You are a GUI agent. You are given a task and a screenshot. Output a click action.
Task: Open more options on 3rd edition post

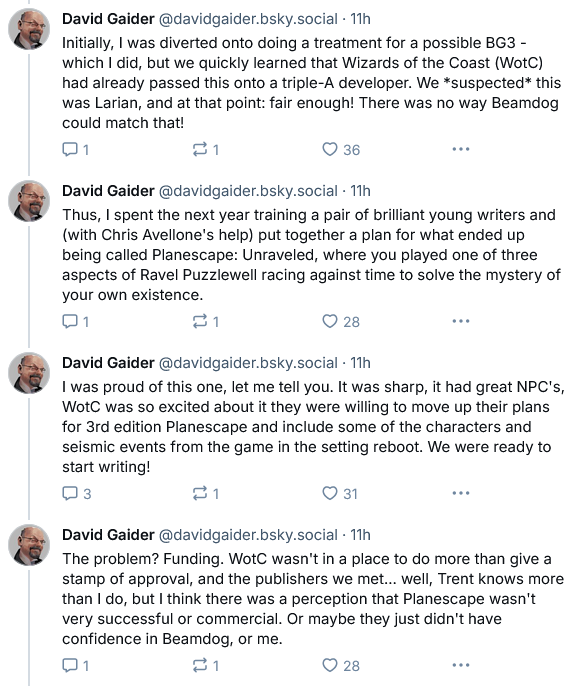[x=461, y=493]
